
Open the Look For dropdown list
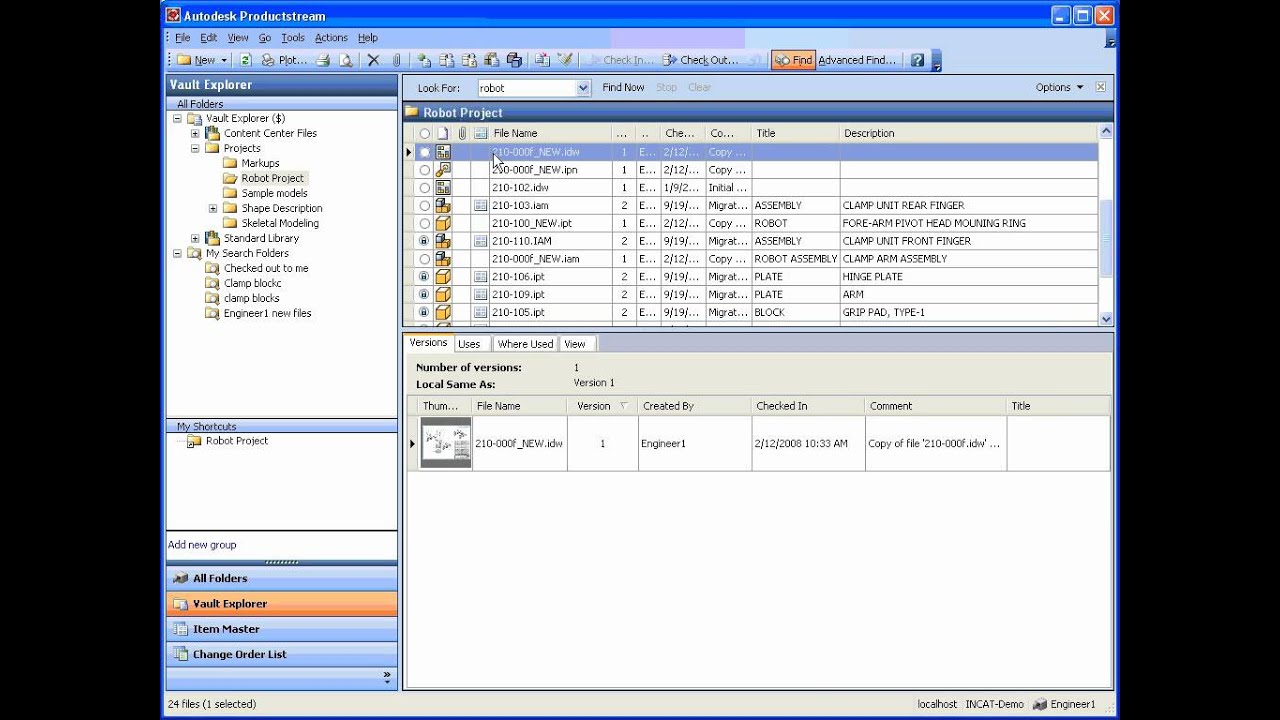coord(584,88)
